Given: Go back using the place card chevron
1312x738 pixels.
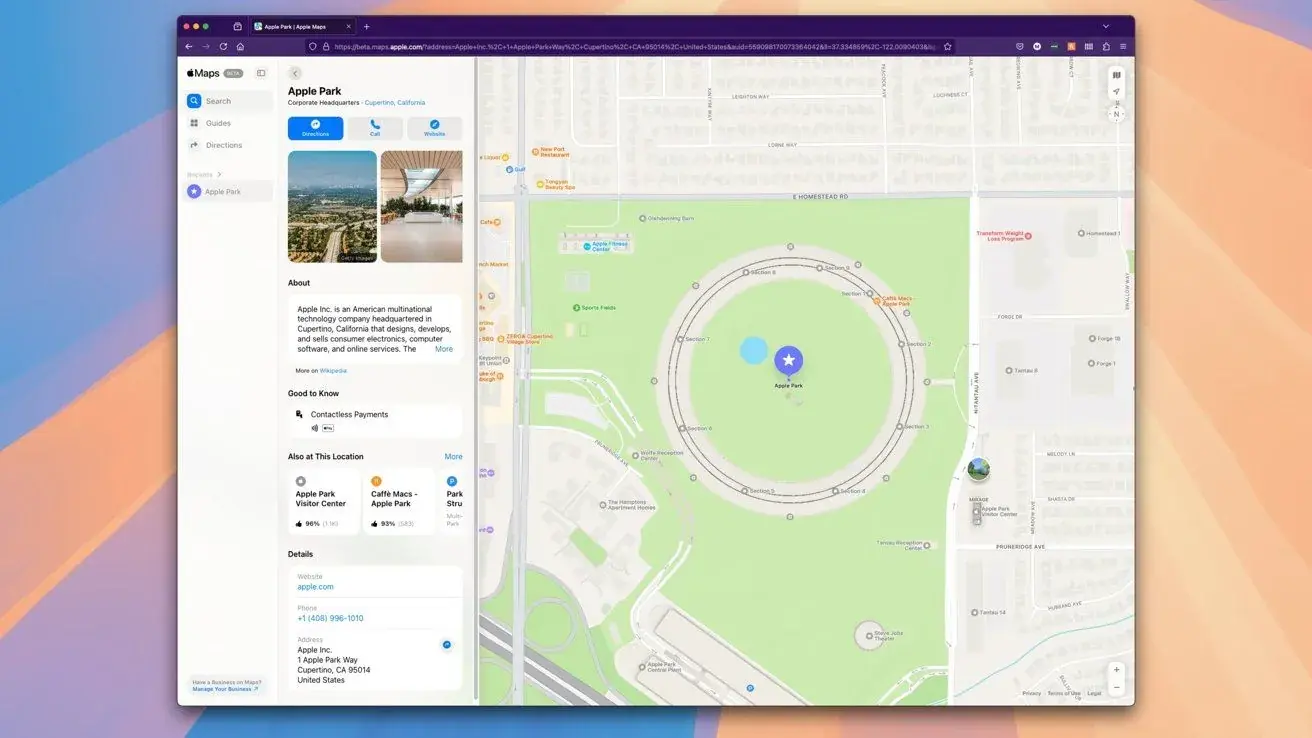Looking at the screenshot, I should coord(295,73).
